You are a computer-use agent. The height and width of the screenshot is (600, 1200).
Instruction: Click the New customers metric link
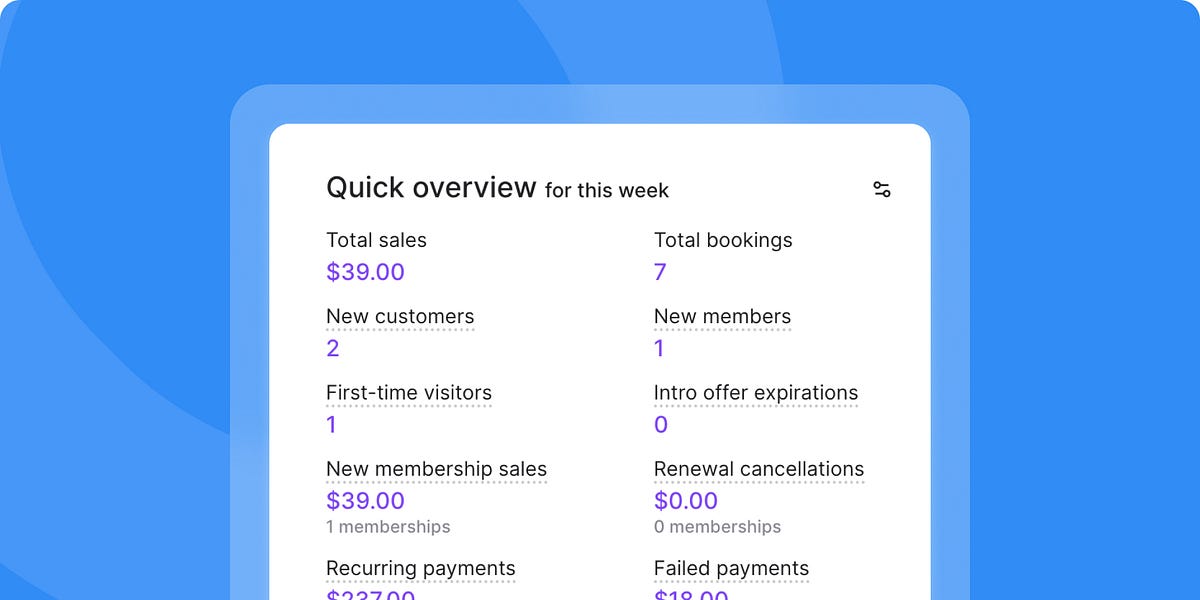(x=400, y=316)
